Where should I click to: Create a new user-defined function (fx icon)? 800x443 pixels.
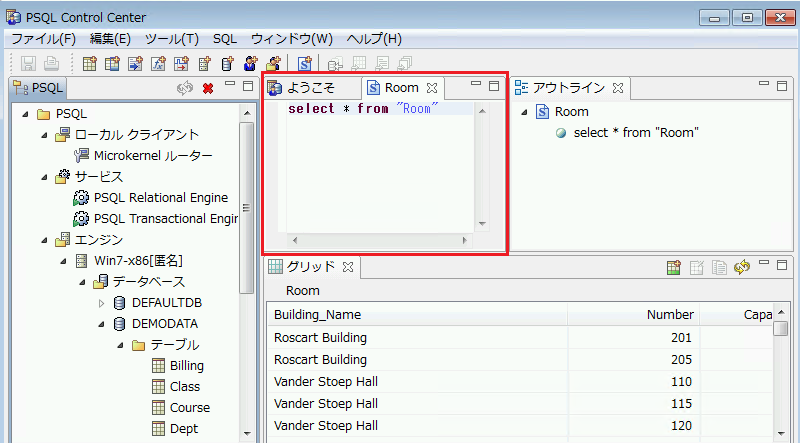[x=159, y=64]
